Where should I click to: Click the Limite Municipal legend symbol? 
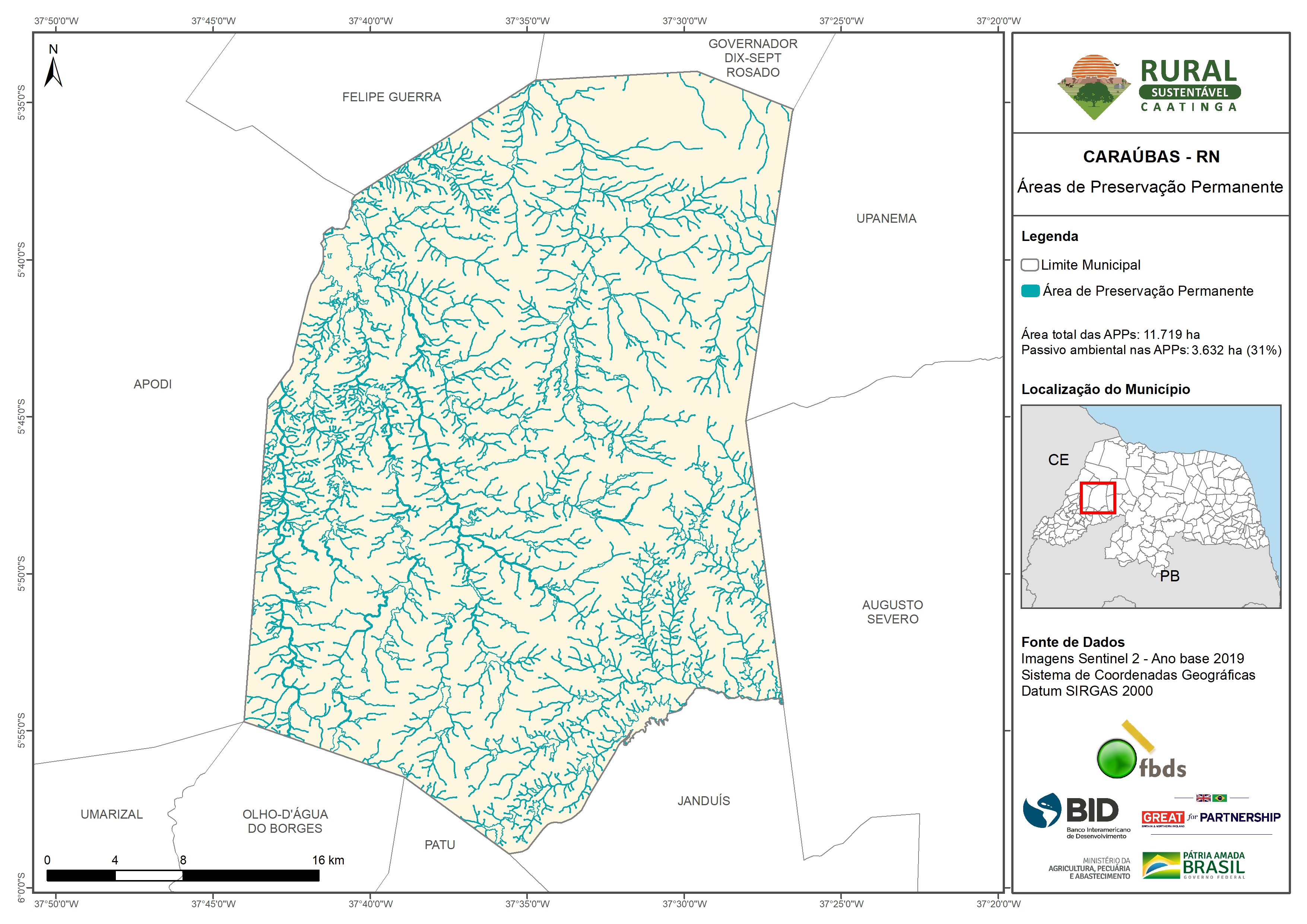click(x=1029, y=265)
